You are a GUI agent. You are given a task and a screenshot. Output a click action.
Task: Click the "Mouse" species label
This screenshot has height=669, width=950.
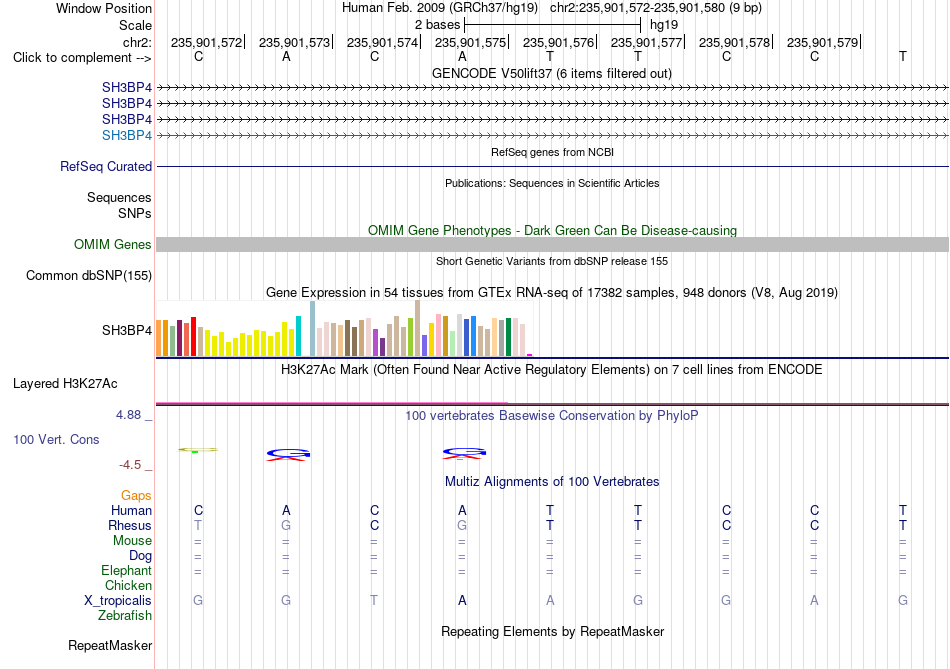point(132,541)
